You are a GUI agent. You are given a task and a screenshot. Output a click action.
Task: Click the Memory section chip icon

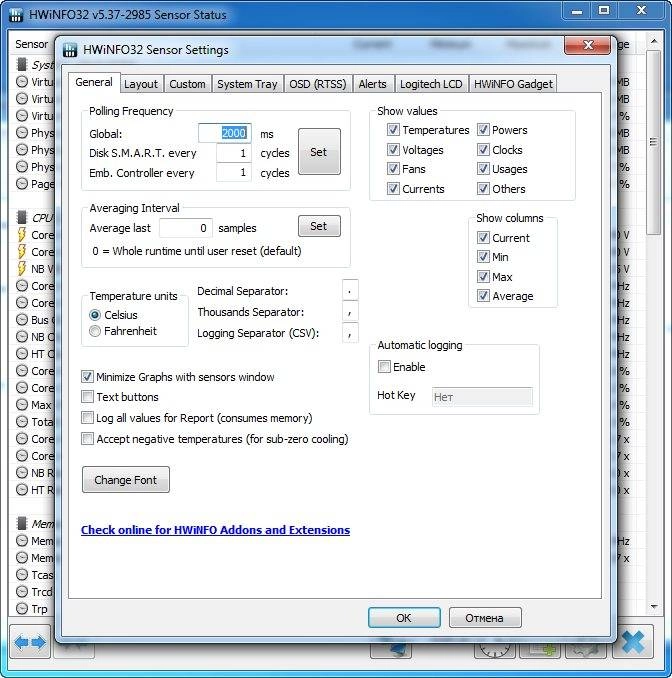click(22, 524)
